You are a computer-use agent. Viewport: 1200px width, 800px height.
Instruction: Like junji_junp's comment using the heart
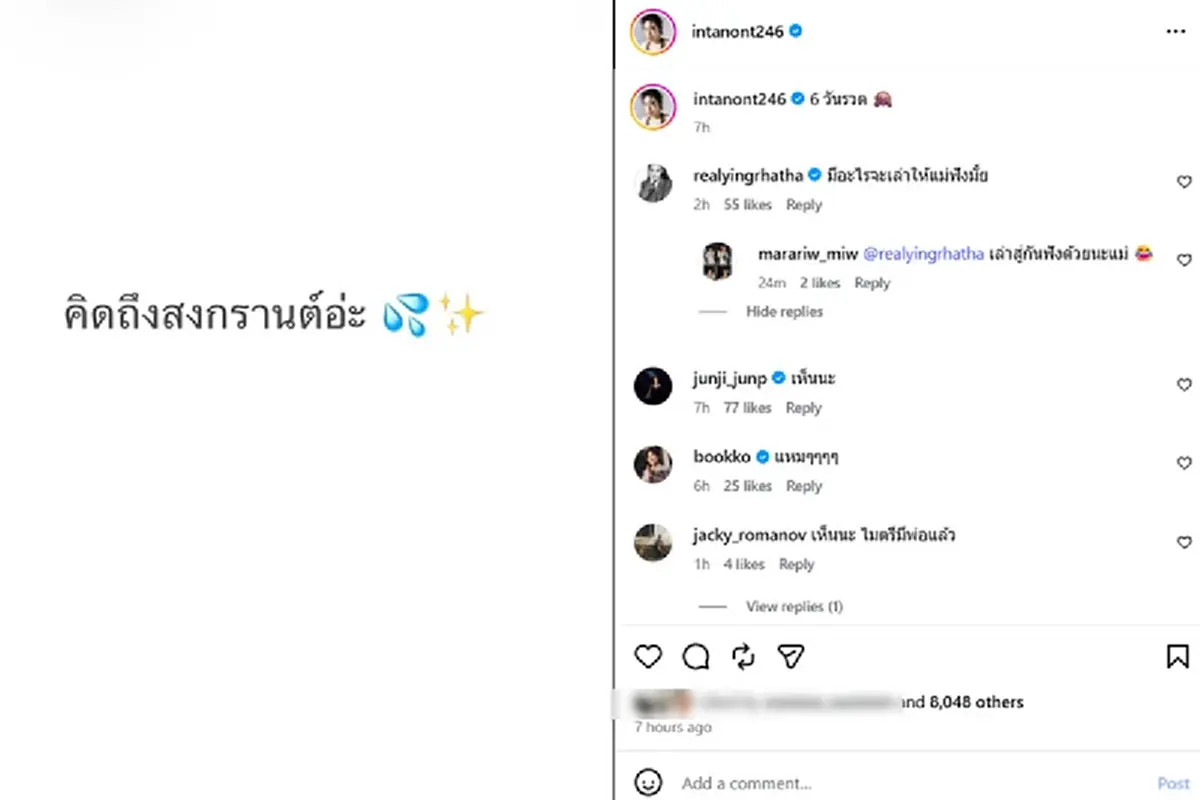point(1184,384)
